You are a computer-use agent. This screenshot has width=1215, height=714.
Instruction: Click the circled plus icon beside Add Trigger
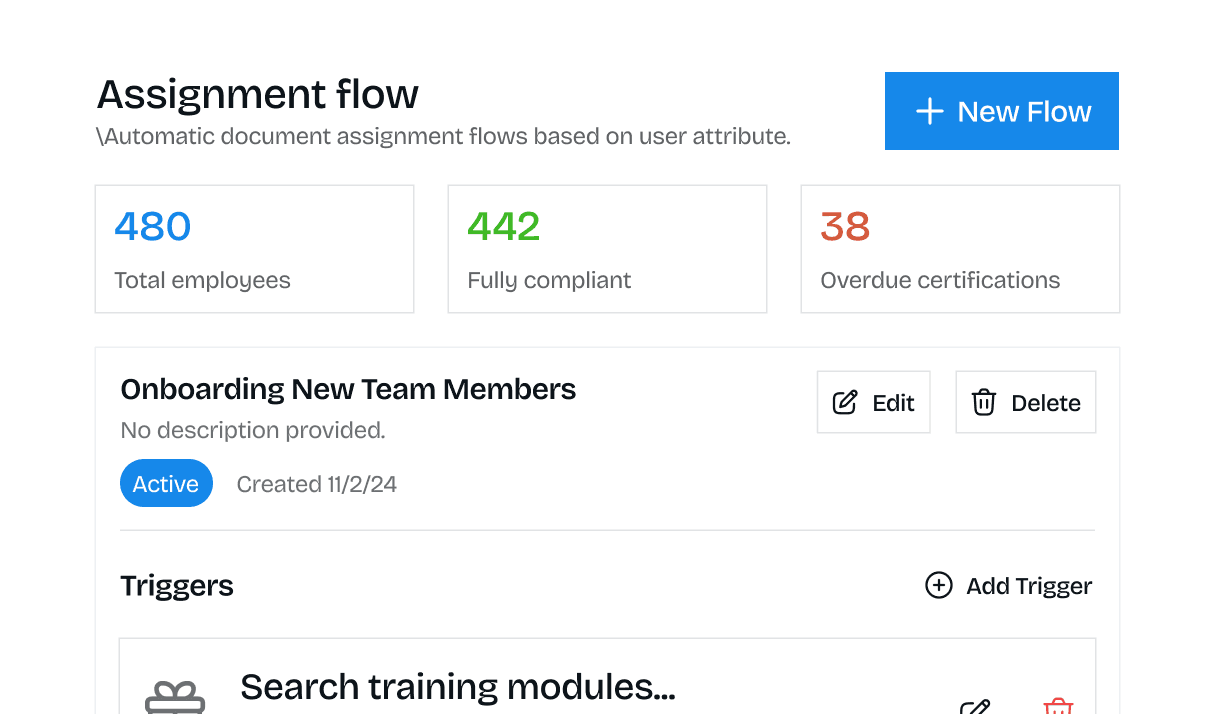point(938,585)
